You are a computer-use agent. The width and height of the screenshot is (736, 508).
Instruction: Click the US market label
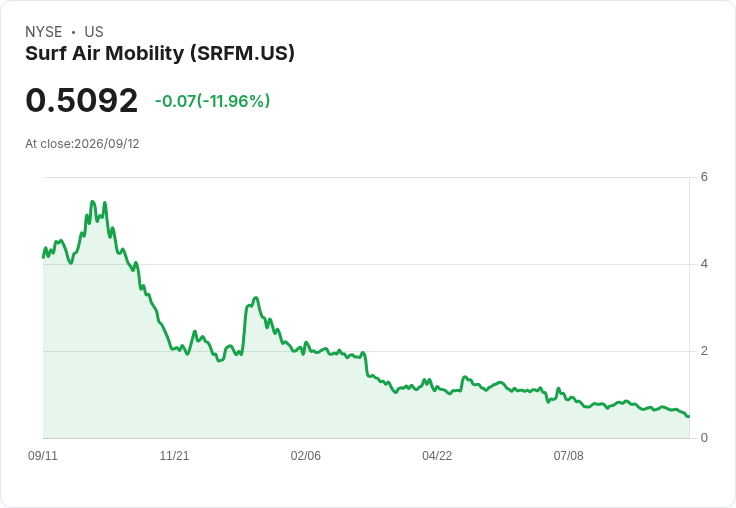click(94, 32)
